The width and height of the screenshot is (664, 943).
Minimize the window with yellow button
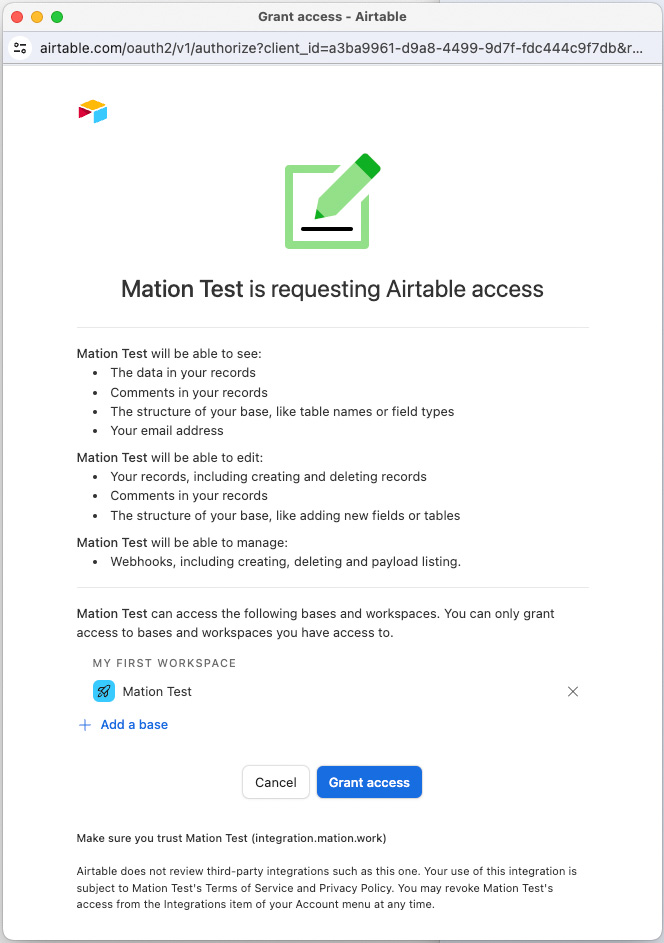(x=37, y=17)
